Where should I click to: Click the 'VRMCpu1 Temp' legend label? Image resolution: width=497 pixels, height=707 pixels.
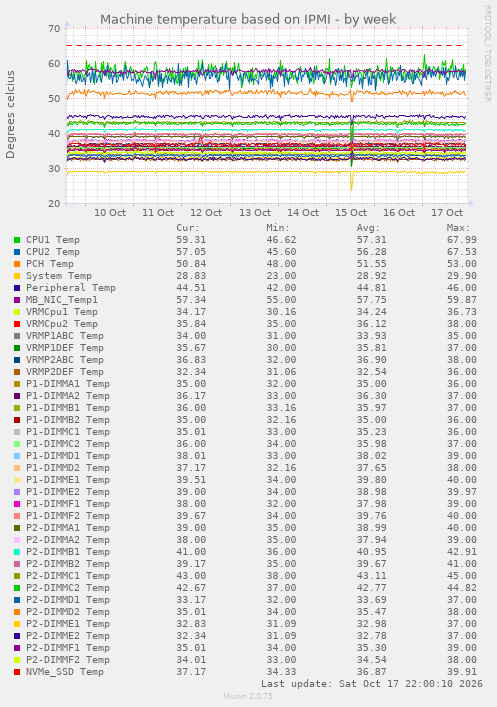62,312
